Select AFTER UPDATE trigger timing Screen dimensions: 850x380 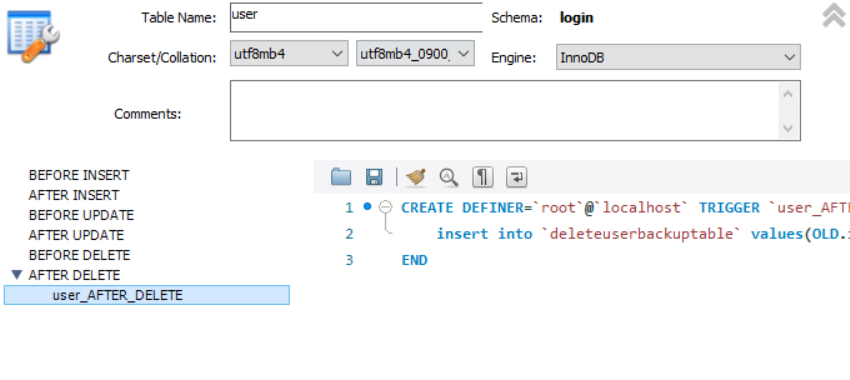coord(76,235)
